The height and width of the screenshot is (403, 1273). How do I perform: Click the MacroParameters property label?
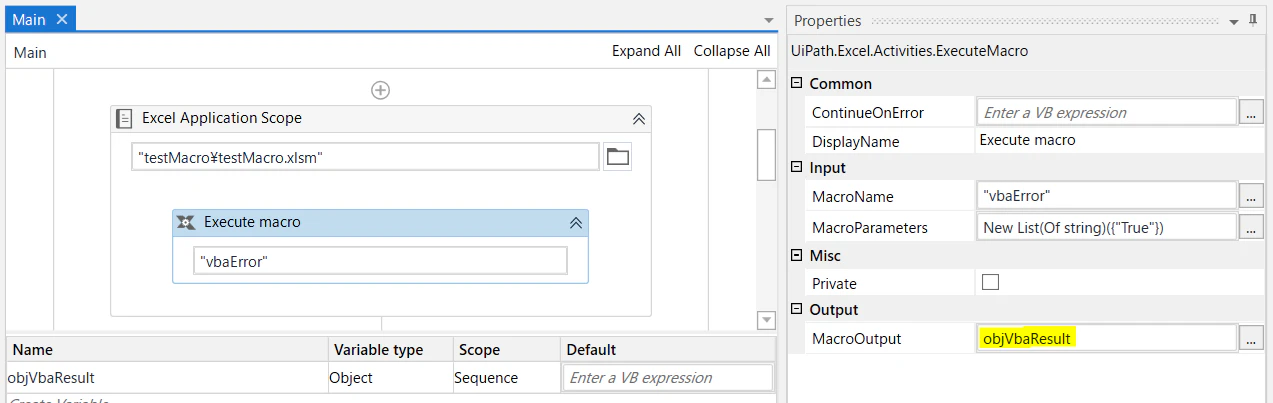(869, 228)
